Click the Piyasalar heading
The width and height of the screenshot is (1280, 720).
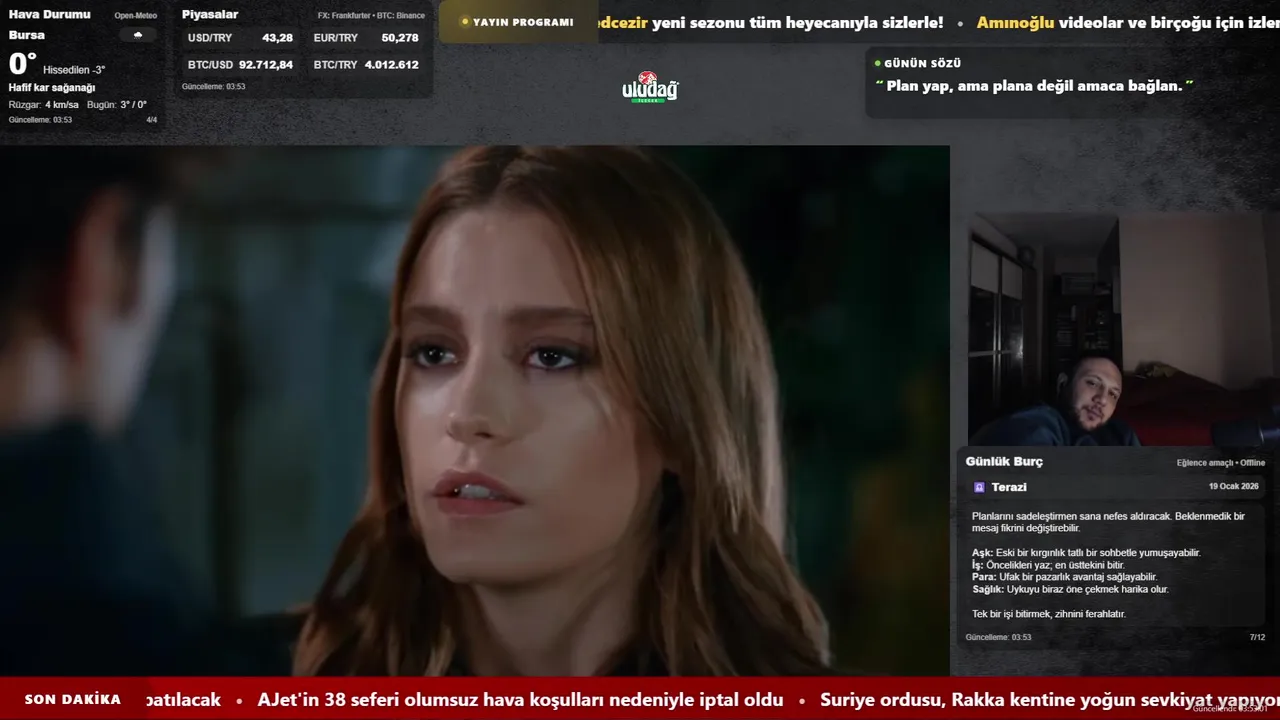210,14
